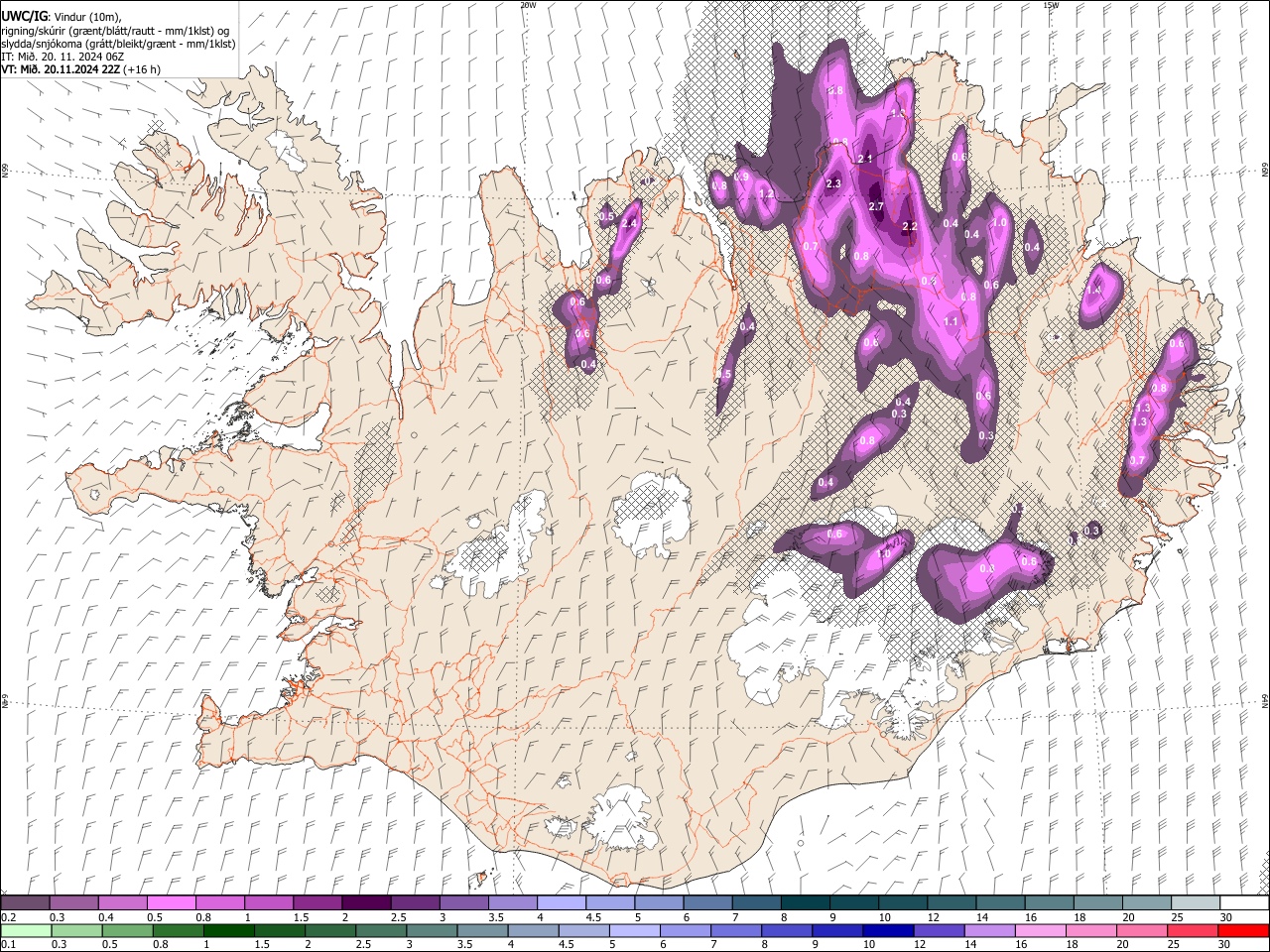Screen dimensions: 1270x952
Task: Click the 20W longitude label
Action: click(528, 5)
